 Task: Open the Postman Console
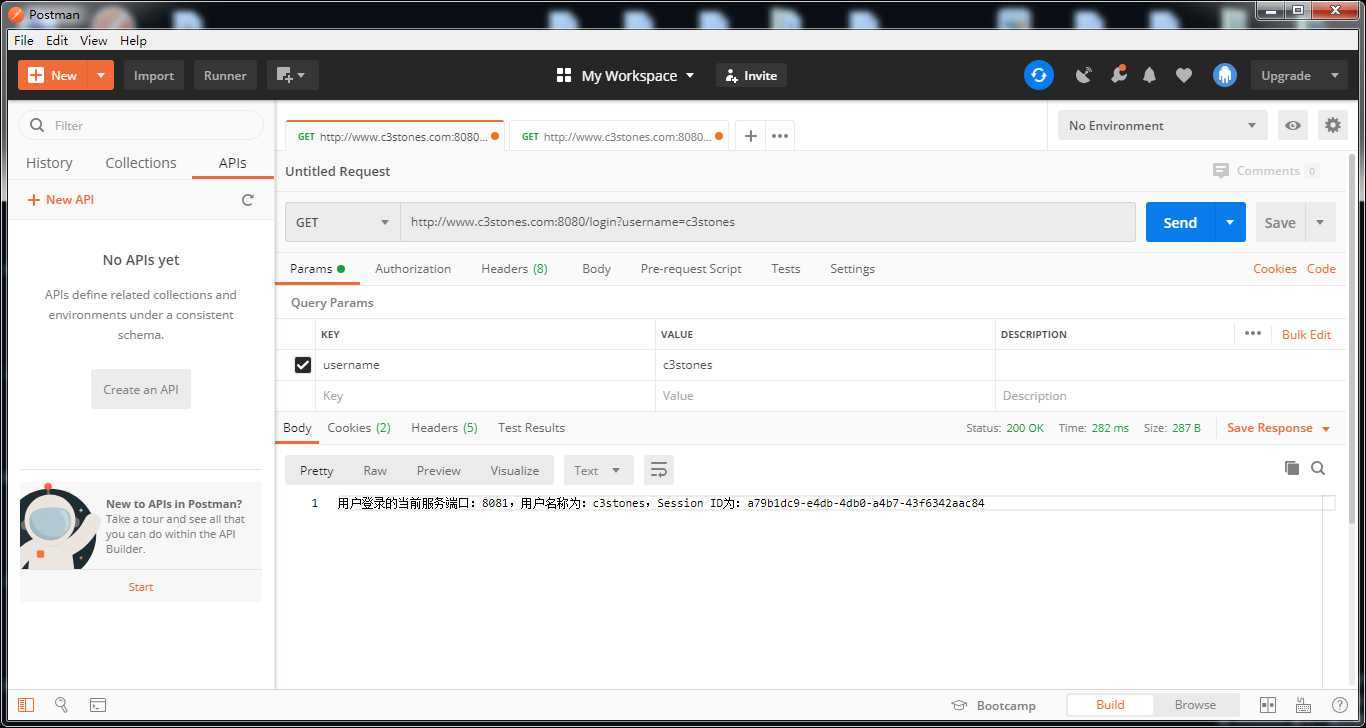pyautogui.click(x=98, y=705)
